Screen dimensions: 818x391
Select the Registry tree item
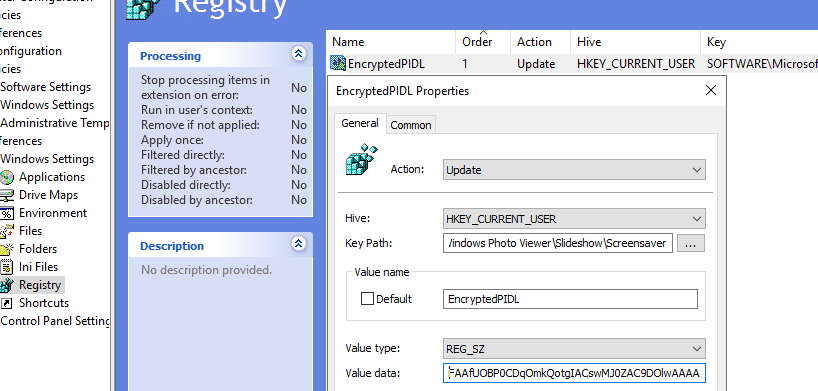40,285
